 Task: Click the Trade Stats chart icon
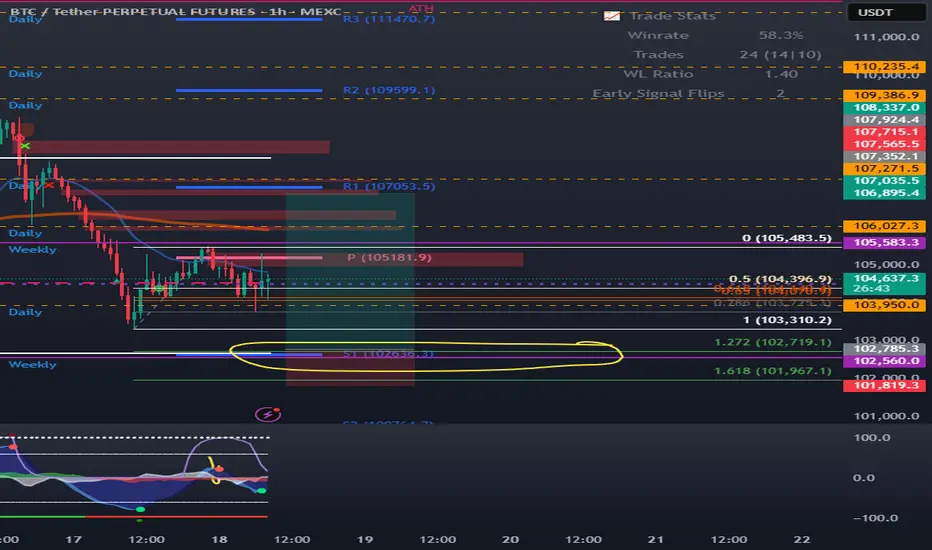pos(611,16)
